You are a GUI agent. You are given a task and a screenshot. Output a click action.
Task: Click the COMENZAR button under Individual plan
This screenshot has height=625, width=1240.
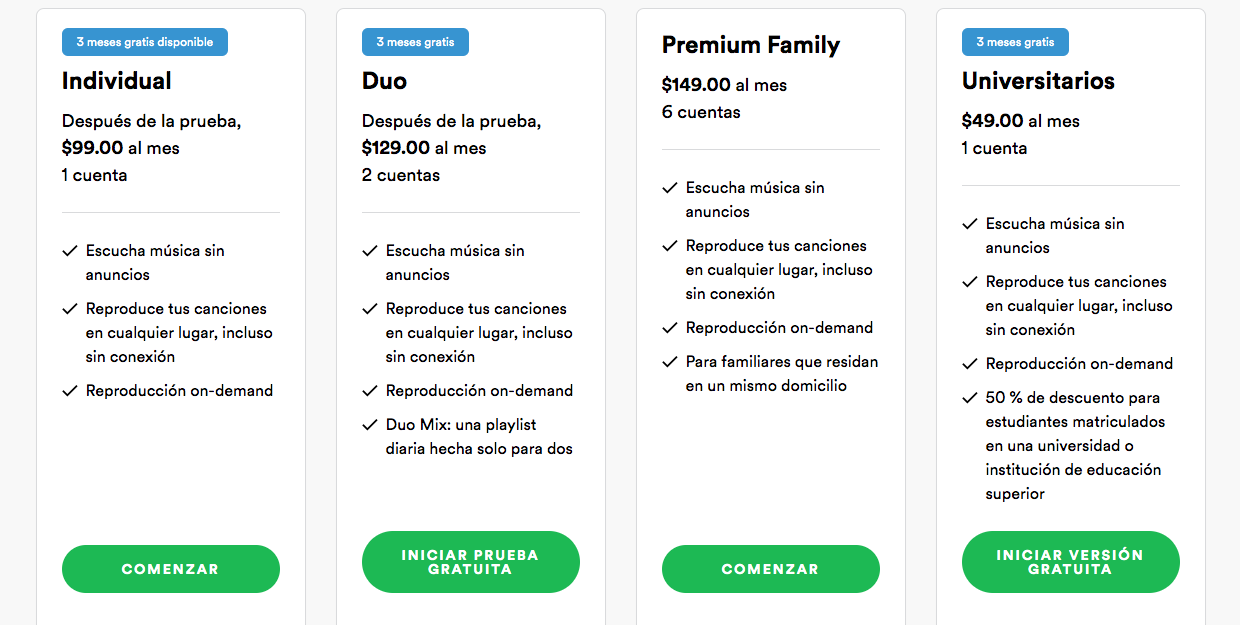[170, 568]
